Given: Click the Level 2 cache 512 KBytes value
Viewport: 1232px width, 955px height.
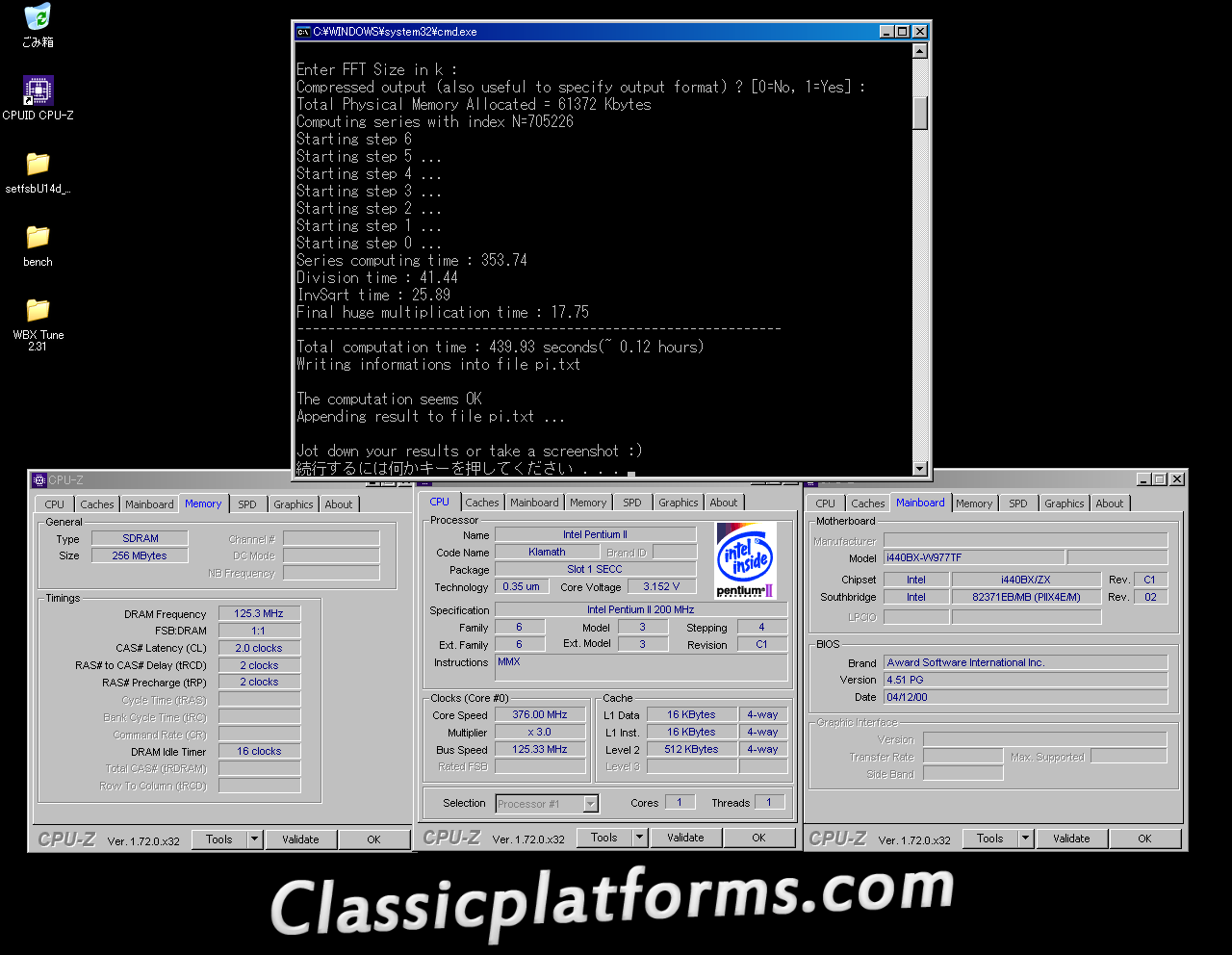Looking at the screenshot, I should tap(691, 749).
